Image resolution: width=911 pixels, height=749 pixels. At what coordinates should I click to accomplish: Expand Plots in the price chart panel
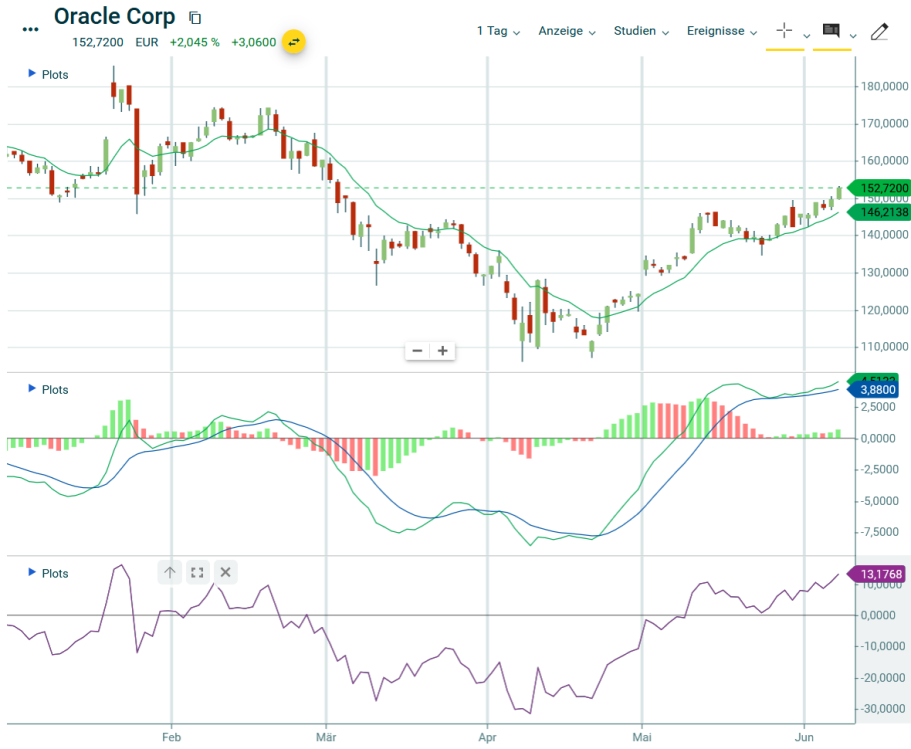pyautogui.click(x=48, y=74)
